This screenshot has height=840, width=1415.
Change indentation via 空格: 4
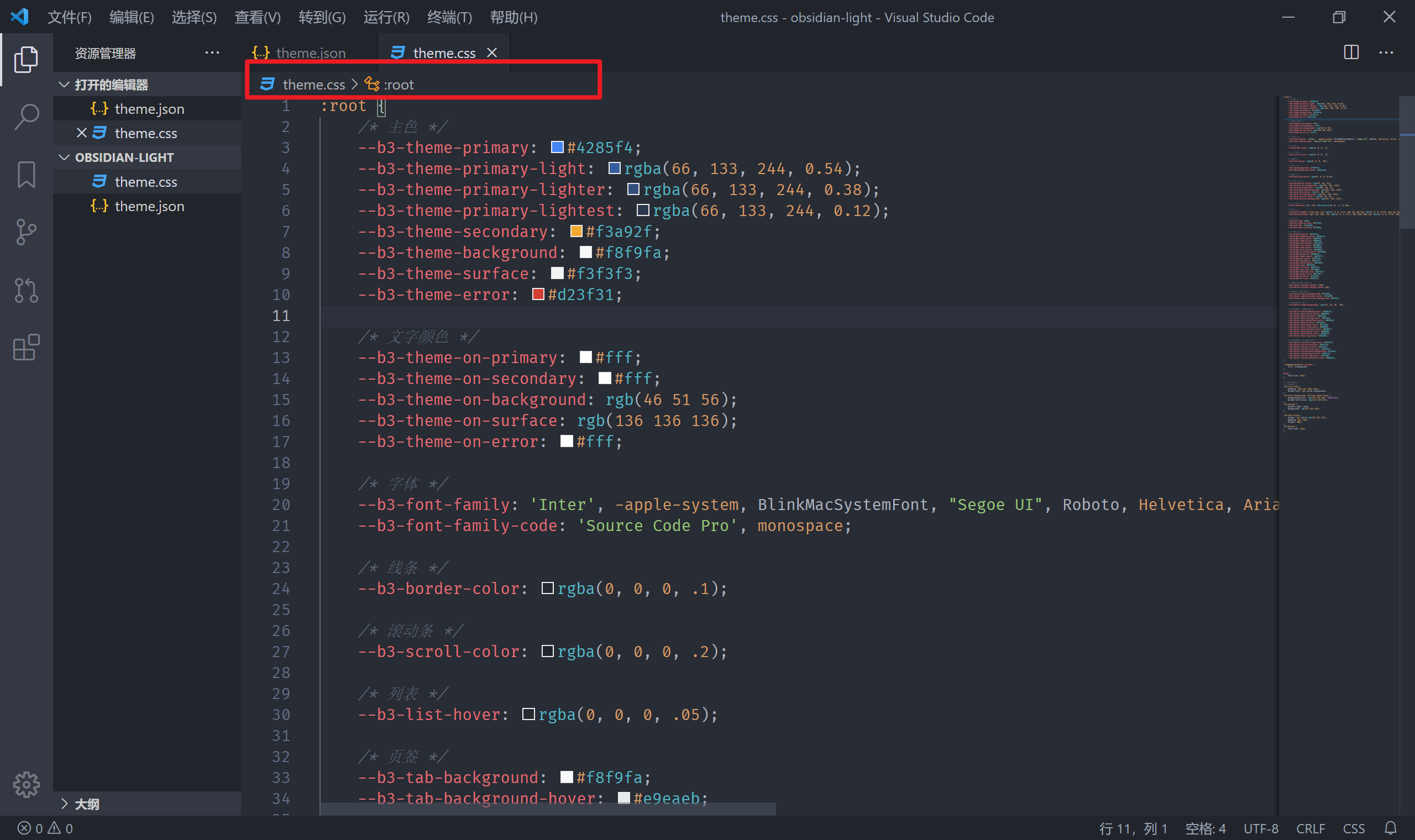(1206, 828)
